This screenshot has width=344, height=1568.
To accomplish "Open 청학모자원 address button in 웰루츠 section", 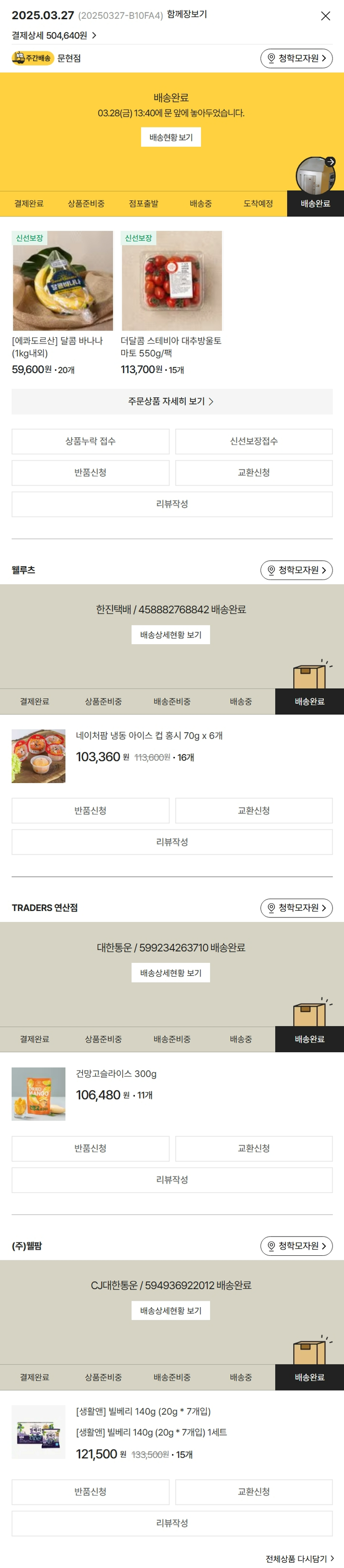I will pos(296,570).
